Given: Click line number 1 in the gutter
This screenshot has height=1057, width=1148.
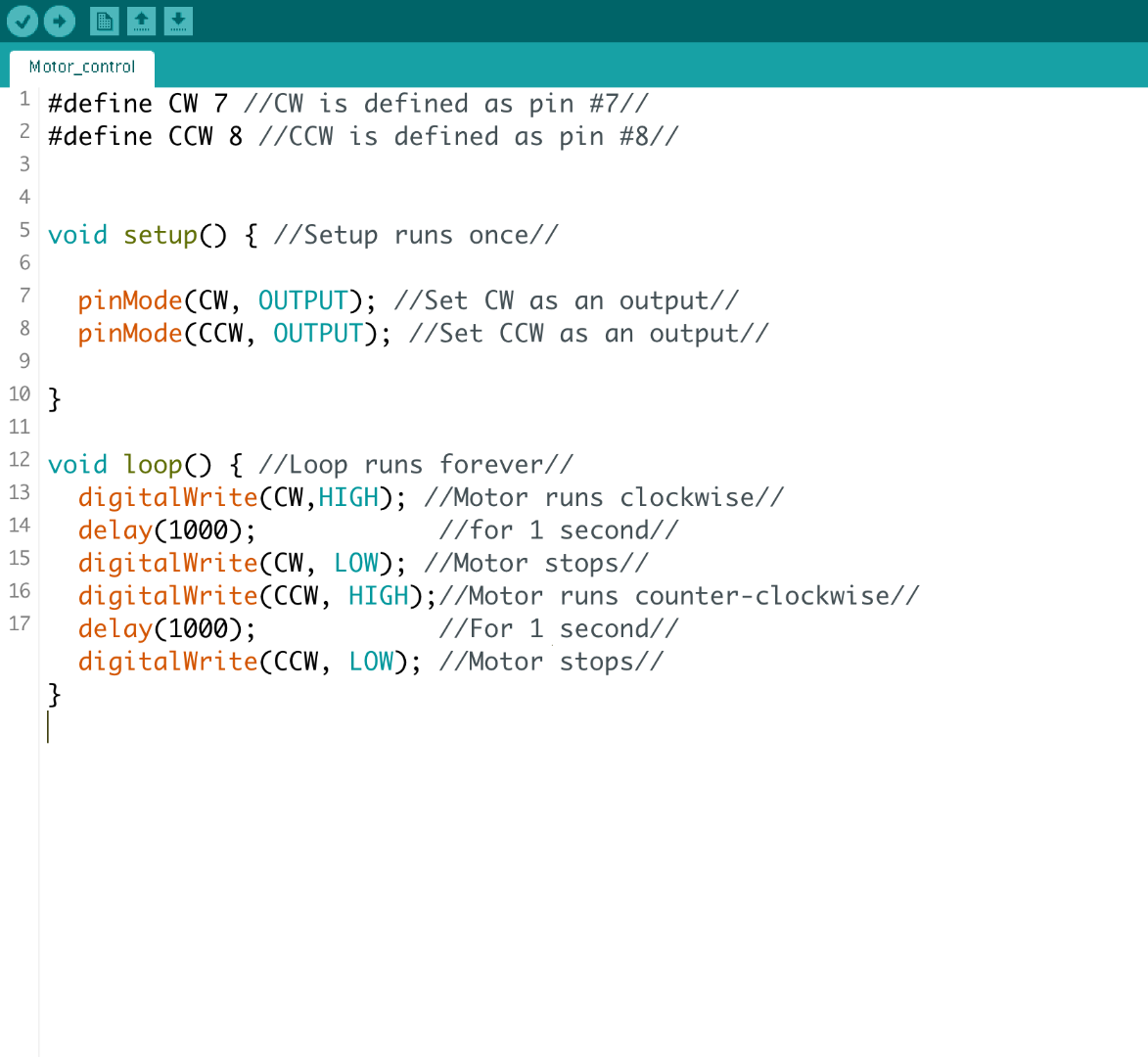Looking at the screenshot, I should pyautogui.click(x=24, y=99).
